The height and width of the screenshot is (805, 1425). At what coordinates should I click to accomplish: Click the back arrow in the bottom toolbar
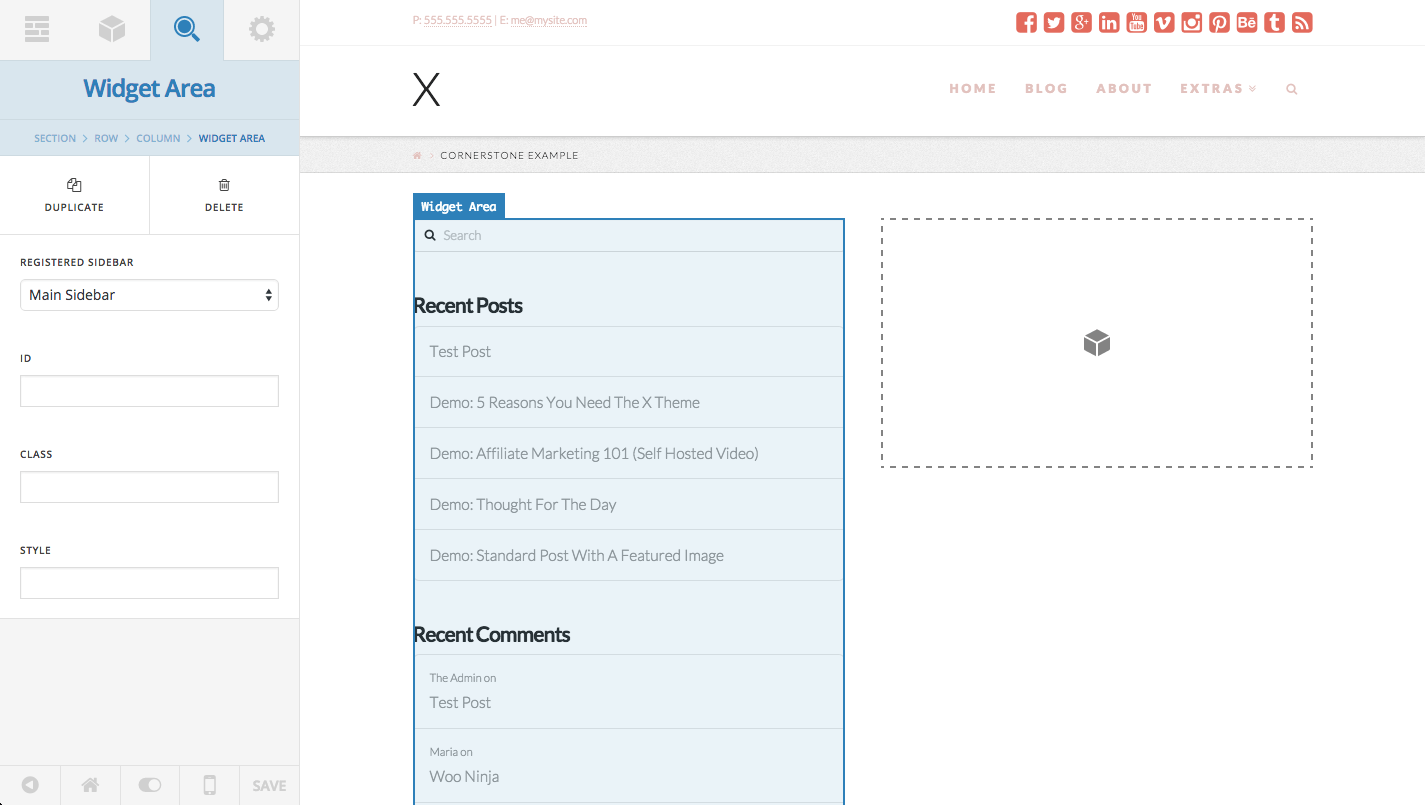pyautogui.click(x=29, y=785)
